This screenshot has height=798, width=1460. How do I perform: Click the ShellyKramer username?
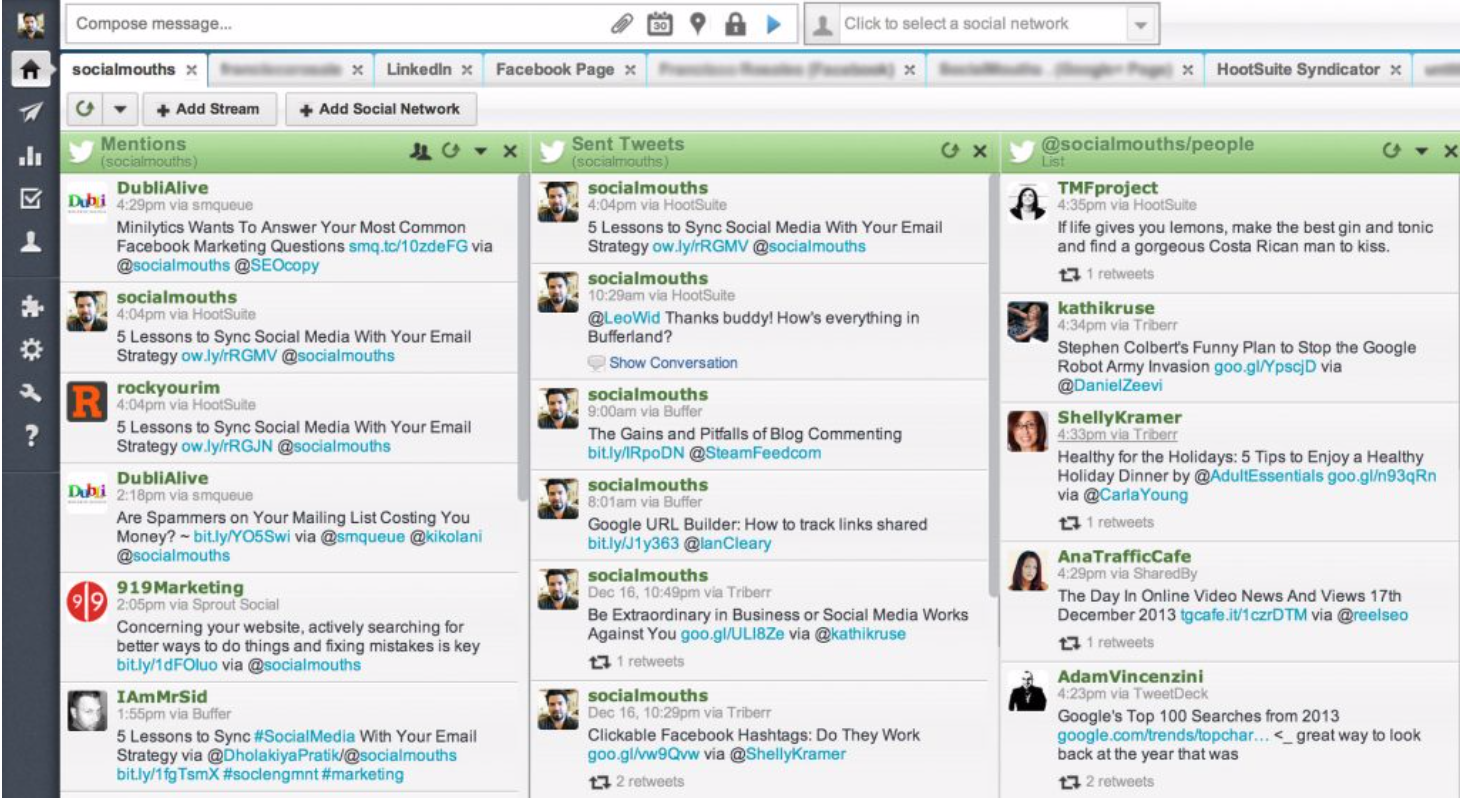1119,417
